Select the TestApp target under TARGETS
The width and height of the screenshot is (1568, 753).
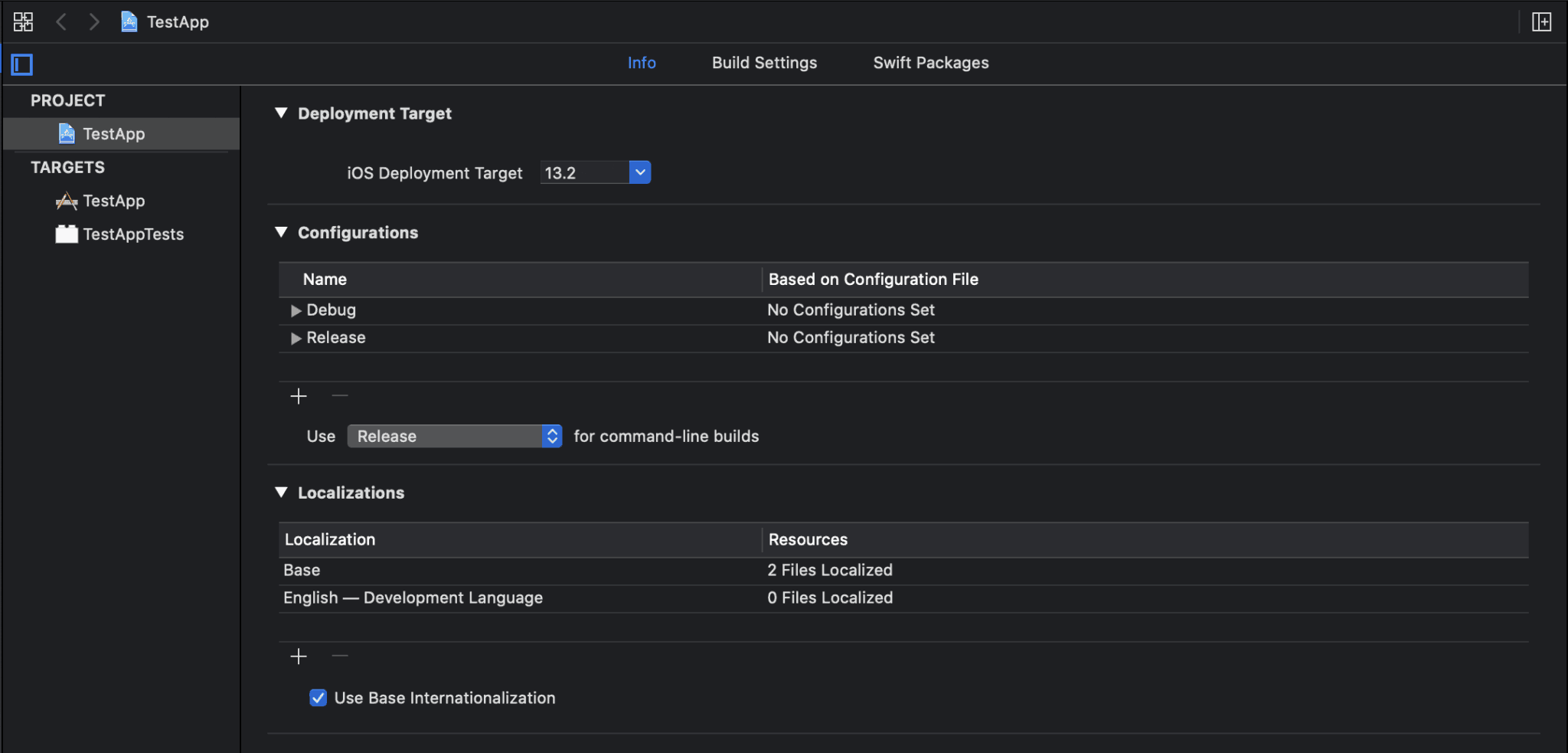pyautogui.click(x=113, y=201)
